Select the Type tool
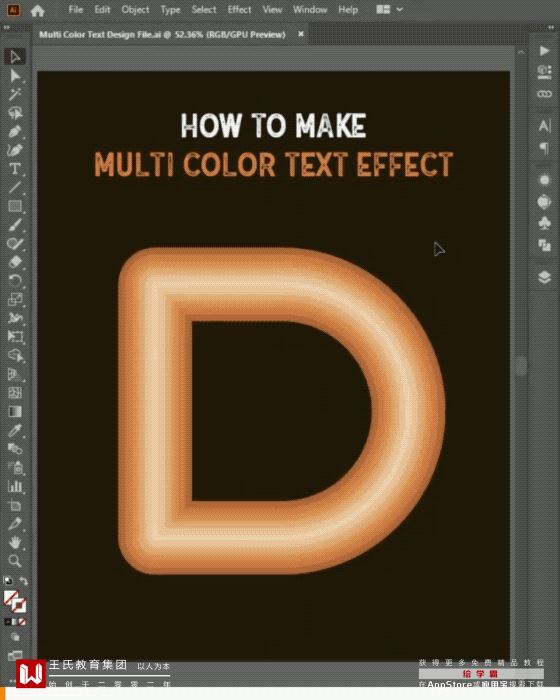 pos(15,169)
